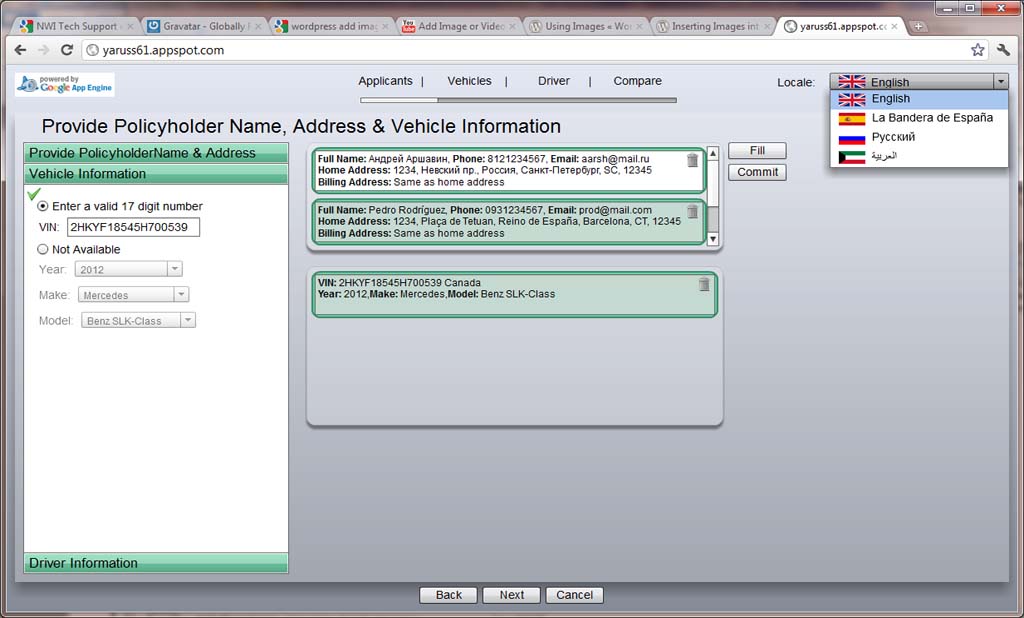Viewport: 1024px width, 618px height.
Task: Pick Русский from the locale list
Action: [x=892, y=137]
